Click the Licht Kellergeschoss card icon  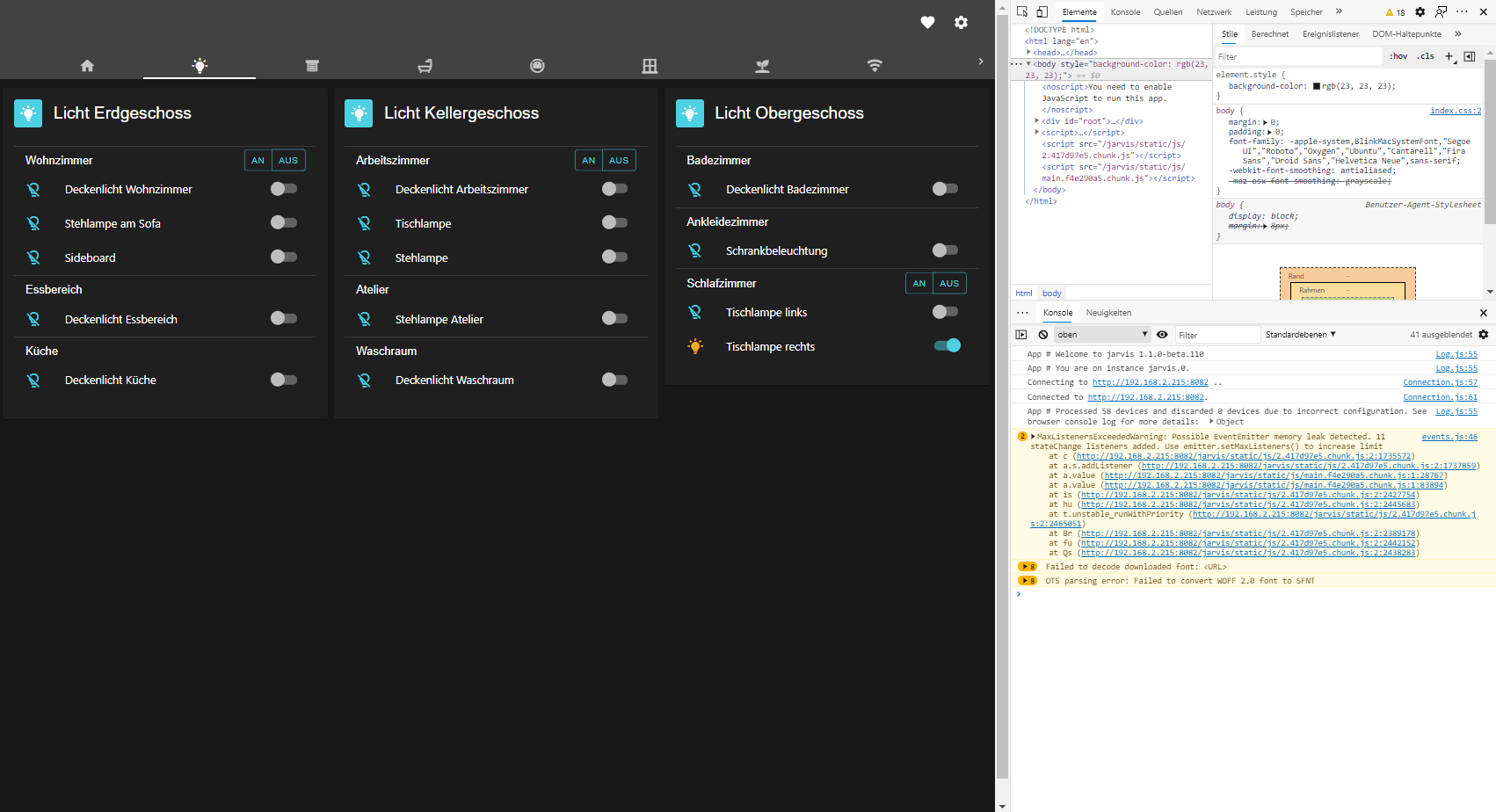(359, 113)
